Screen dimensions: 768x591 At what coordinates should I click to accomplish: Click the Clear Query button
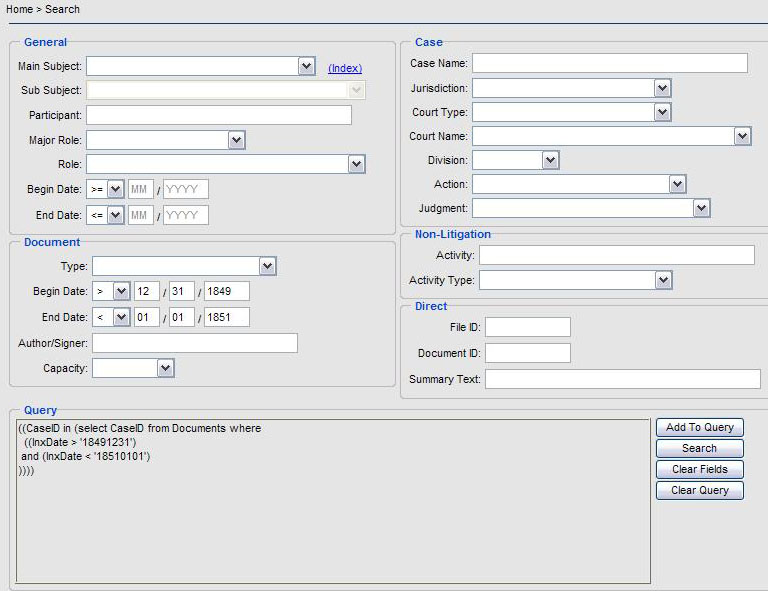[x=700, y=491]
